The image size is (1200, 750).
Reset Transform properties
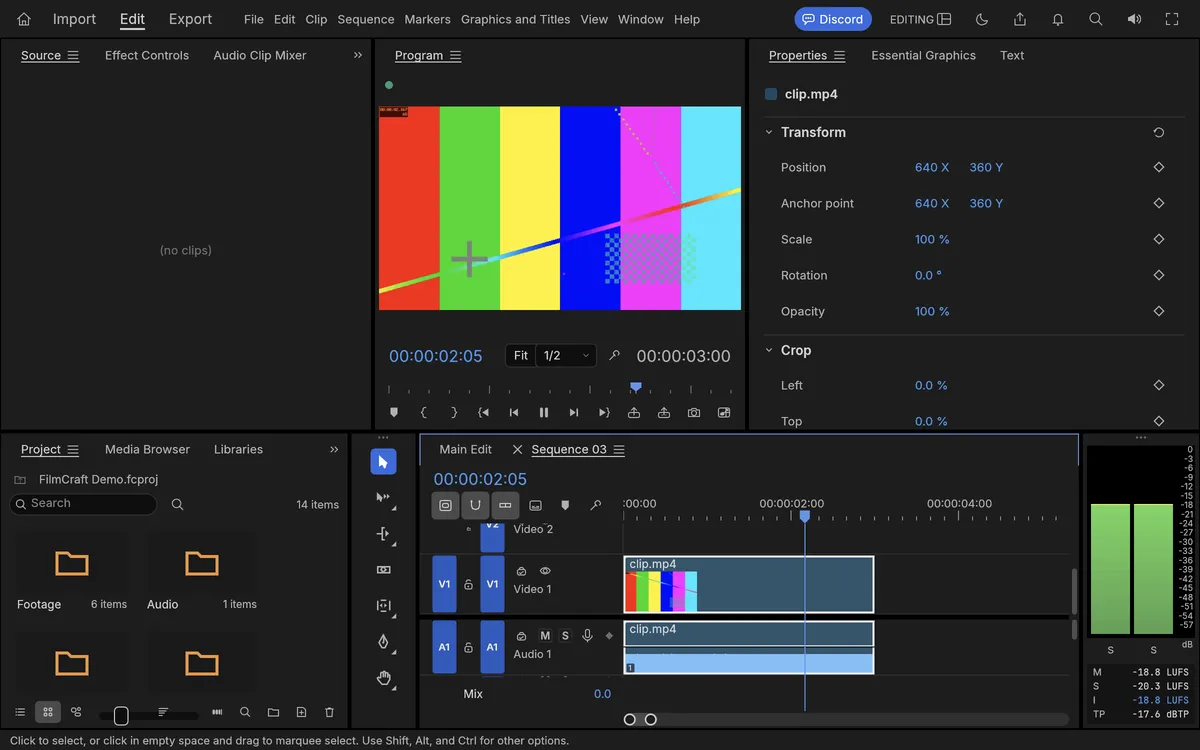point(1159,132)
